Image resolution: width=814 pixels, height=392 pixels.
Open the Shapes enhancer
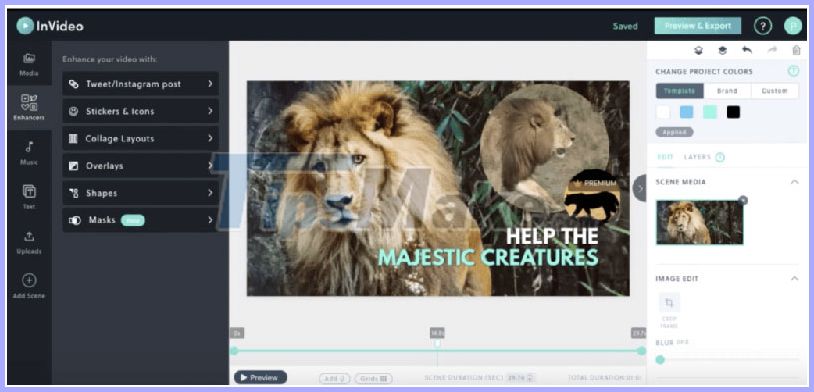[140, 193]
